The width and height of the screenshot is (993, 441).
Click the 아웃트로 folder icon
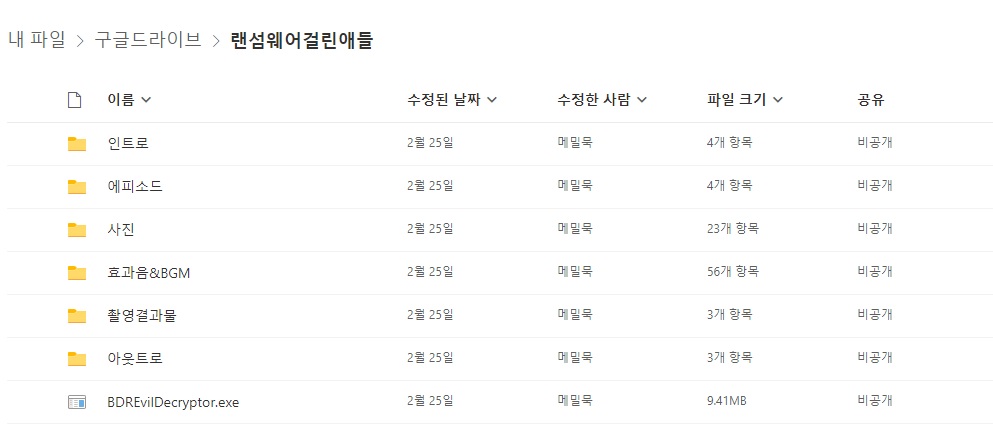77,359
